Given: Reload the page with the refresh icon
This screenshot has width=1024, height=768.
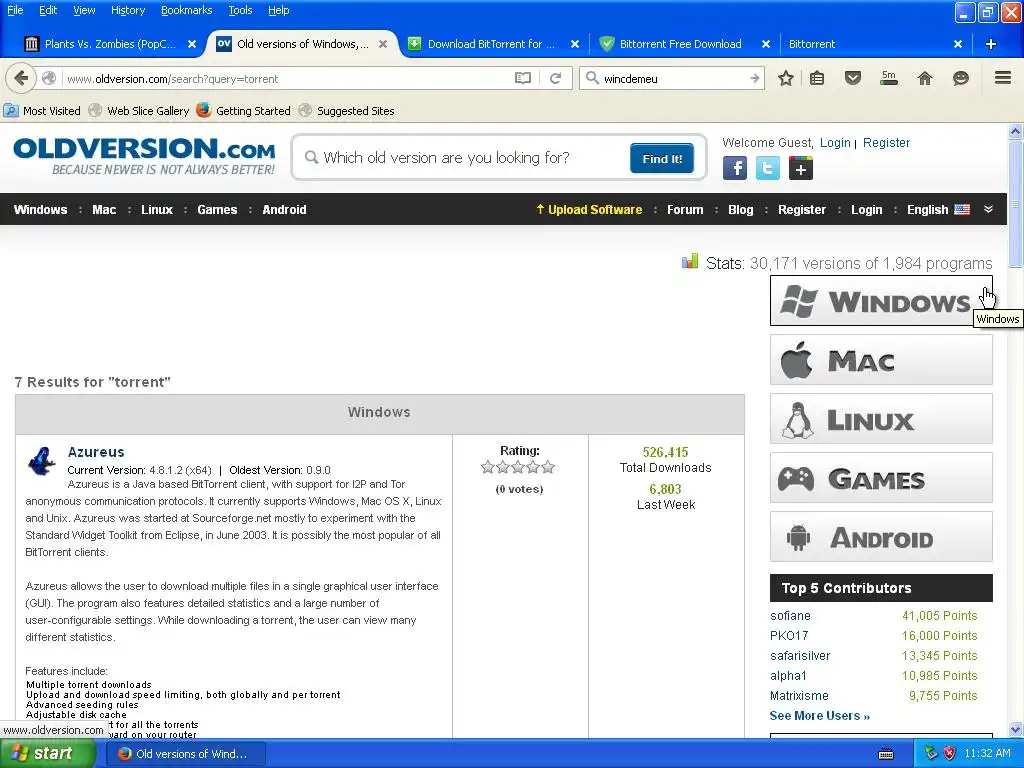Looking at the screenshot, I should [556, 78].
